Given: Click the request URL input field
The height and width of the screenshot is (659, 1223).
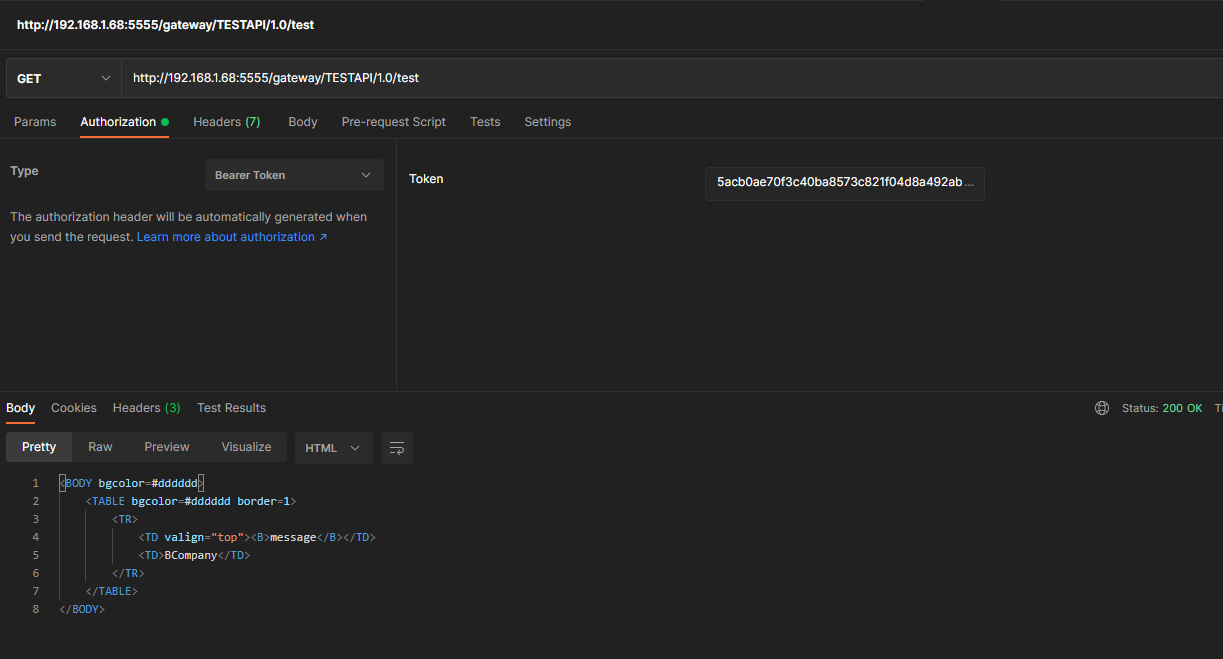Looking at the screenshot, I should tap(670, 78).
